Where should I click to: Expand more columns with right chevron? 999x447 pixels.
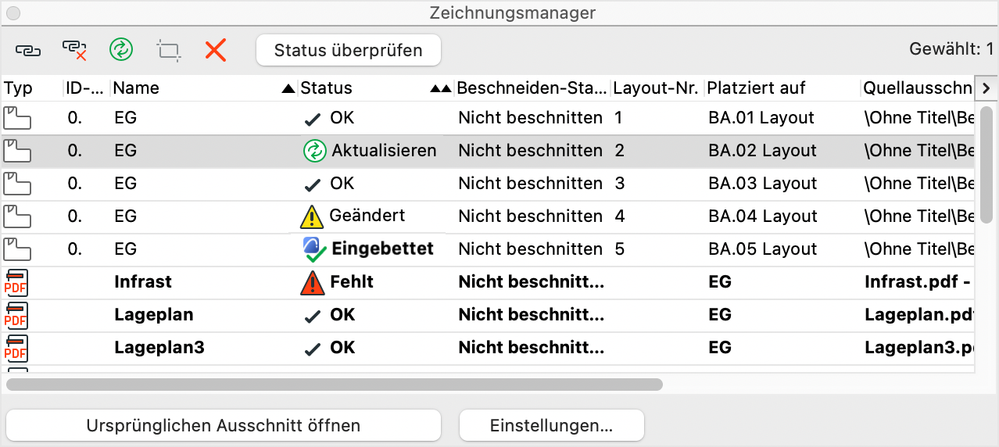pyautogui.click(x=985, y=88)
